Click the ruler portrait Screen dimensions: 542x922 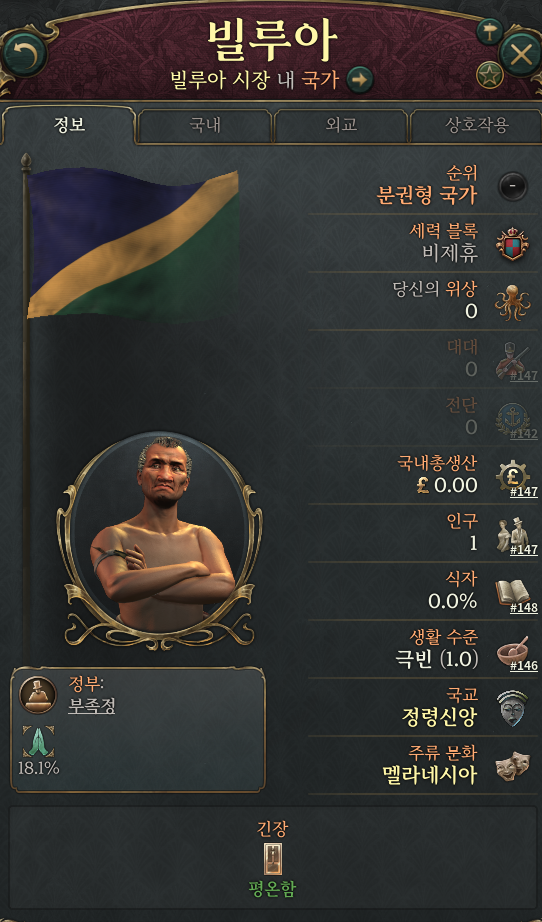pos(160,532)
